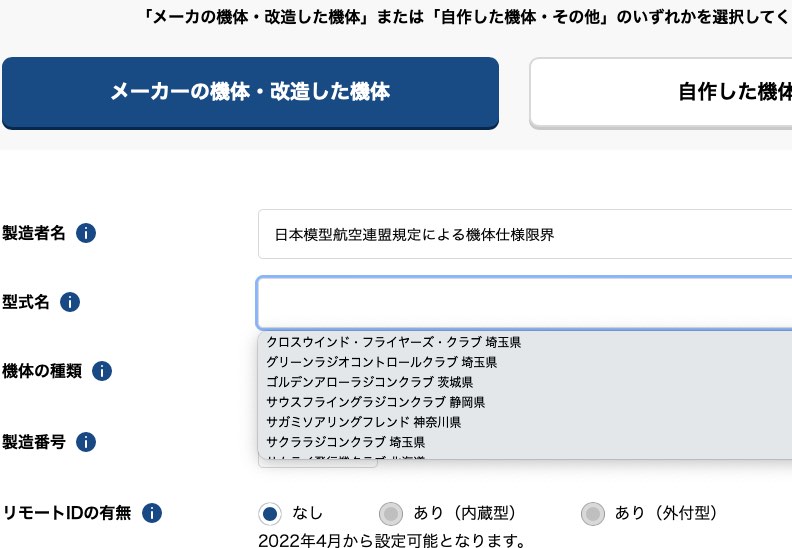Click info icon next to 製造者名
The height and width of the screenshot is (548, 792).
[86, 234]
